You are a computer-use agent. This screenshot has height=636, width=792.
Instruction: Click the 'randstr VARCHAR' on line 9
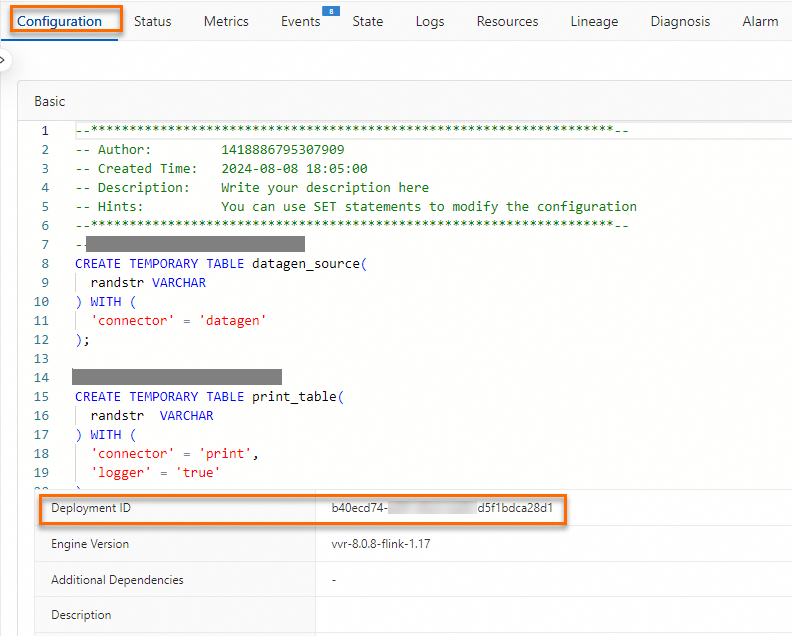click(148, 282)
